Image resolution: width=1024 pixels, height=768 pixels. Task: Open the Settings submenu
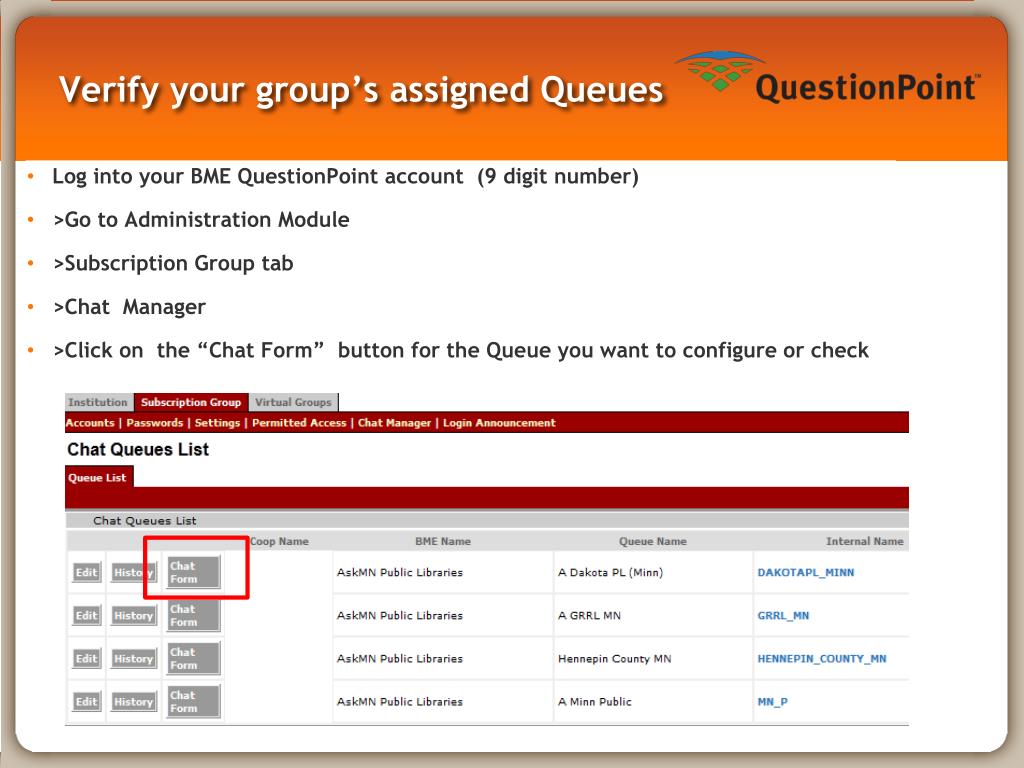(217, 423)
